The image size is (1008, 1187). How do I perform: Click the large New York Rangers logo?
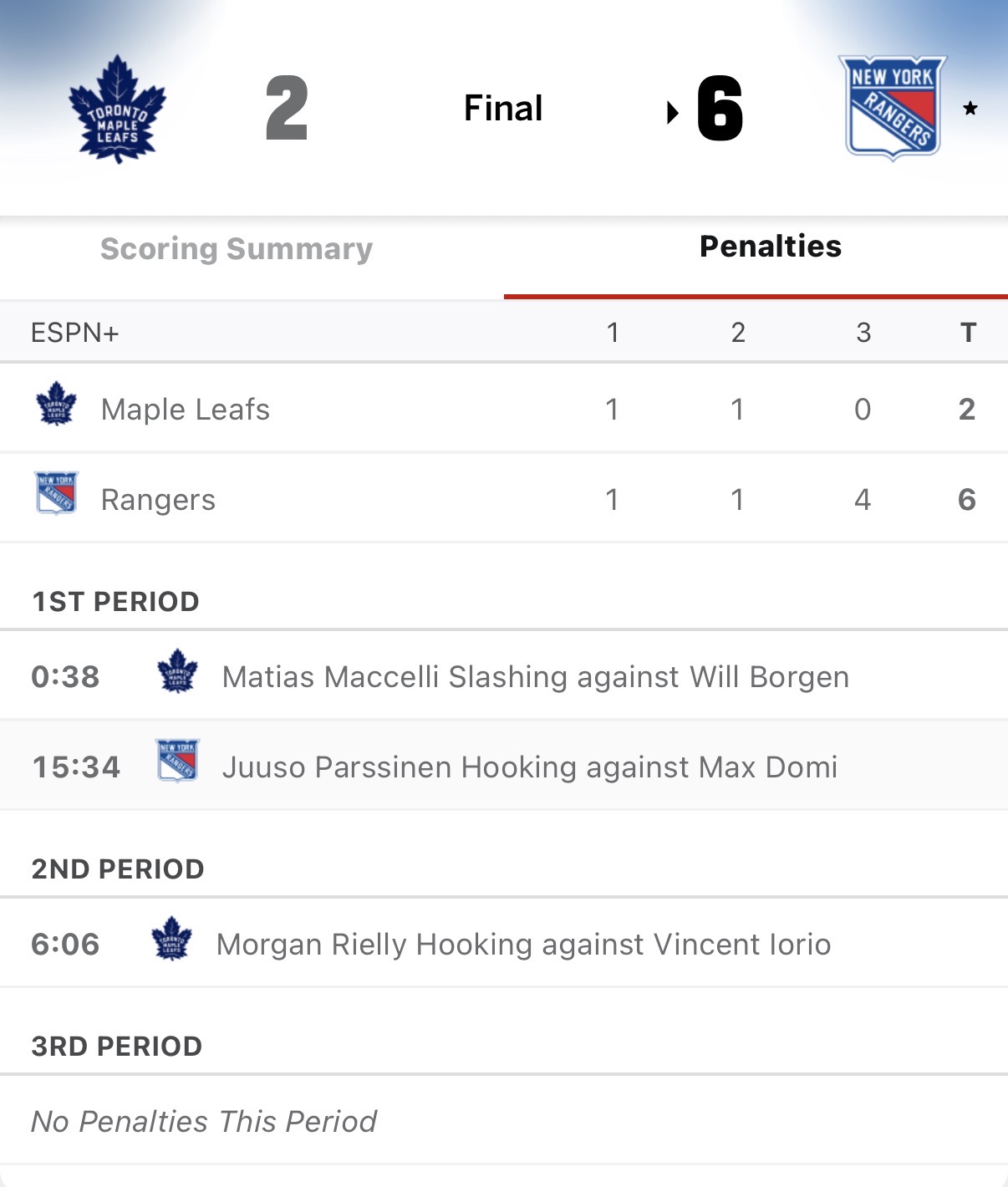click(x=892, y=108)
